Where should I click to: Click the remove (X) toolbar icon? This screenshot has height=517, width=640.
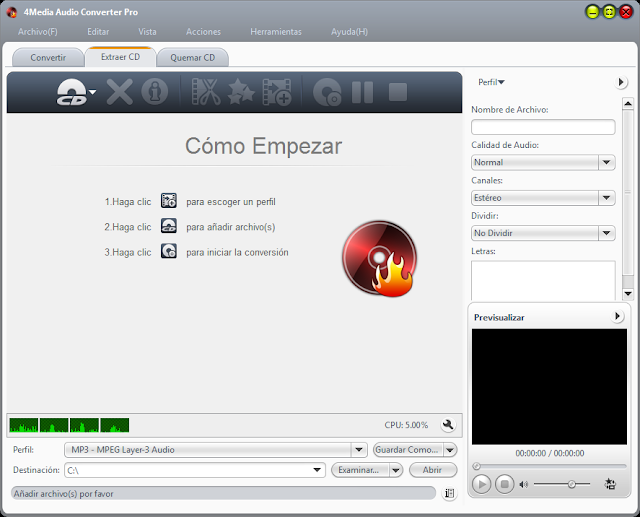click(x=120, y=92)
